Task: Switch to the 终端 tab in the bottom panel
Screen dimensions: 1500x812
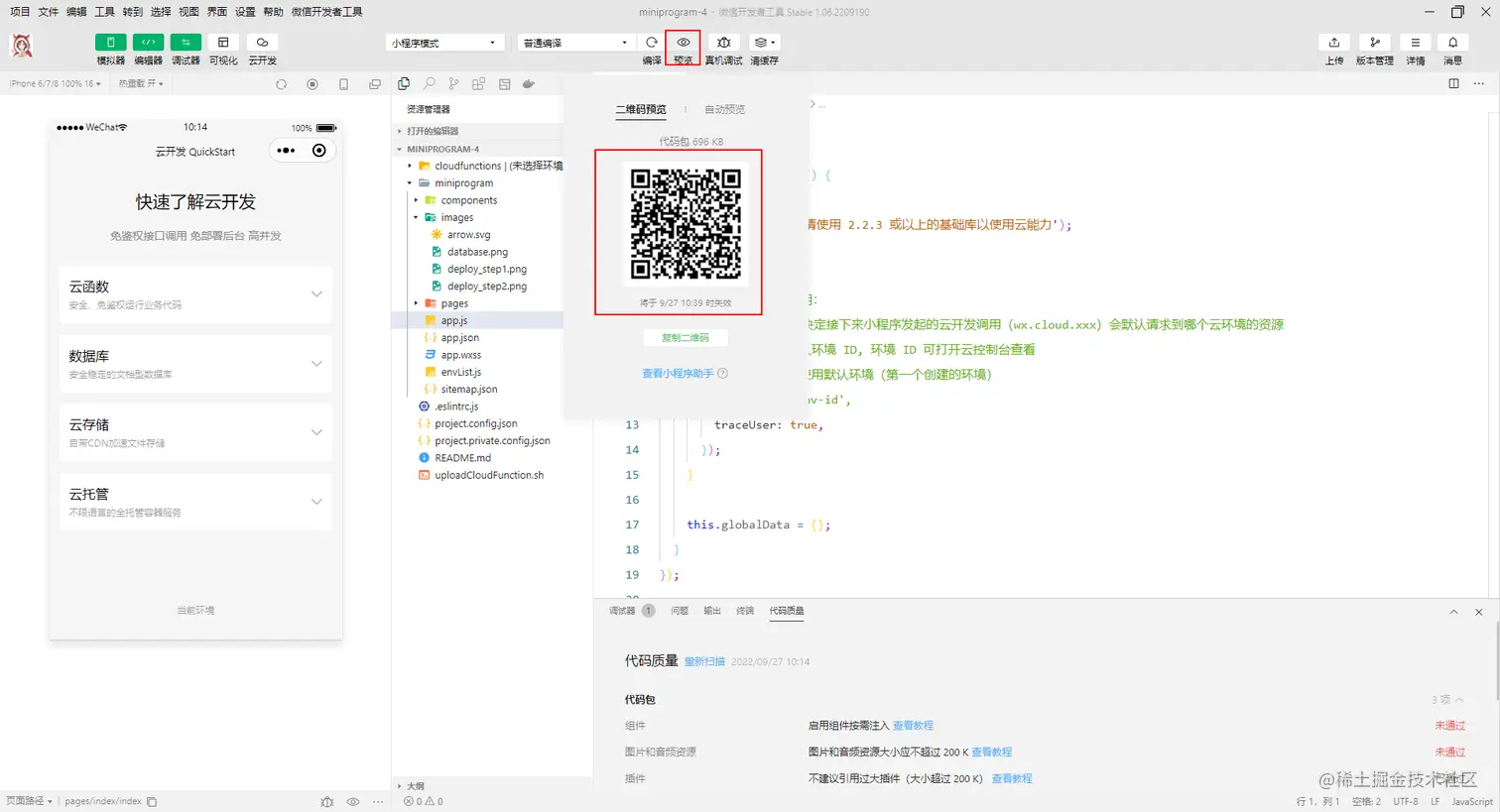Action: pyautogui.click(x=745, y=611)
